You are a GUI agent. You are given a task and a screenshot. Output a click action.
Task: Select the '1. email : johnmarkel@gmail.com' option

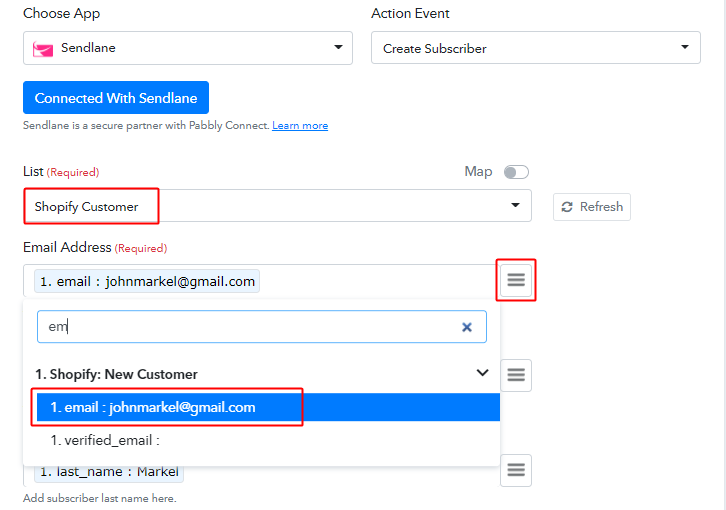268,407
